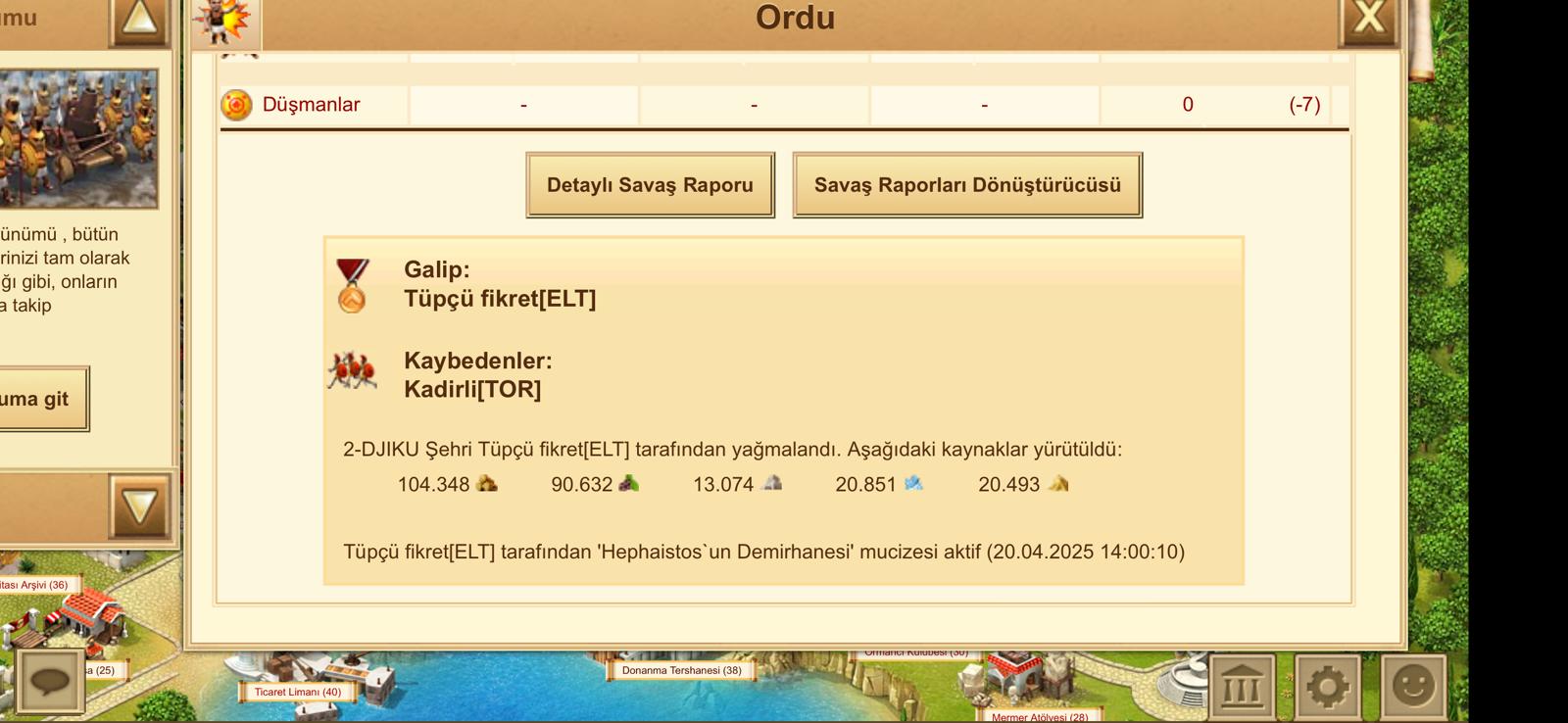Click the sulfur resource icon next to 20.493
This screenshot has width=1568, height=723.
[1058, 483]
